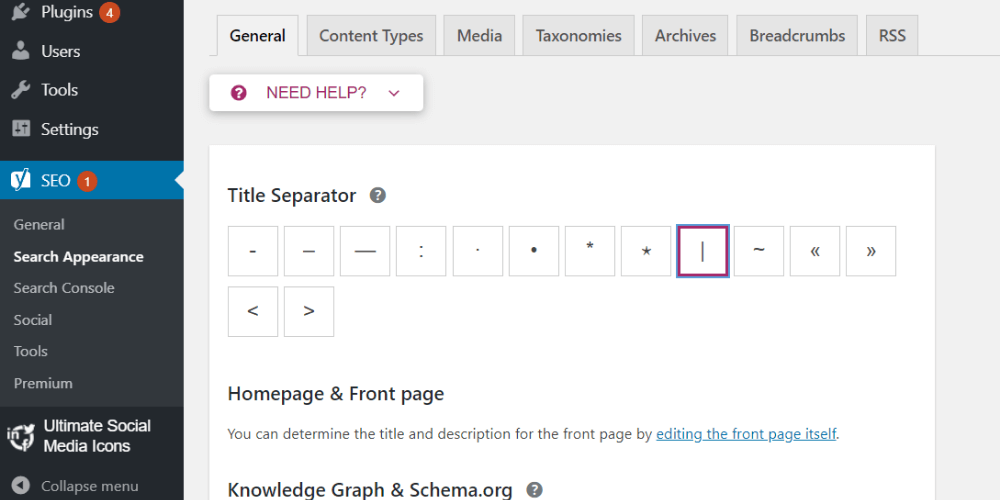Go to the Social submenu item

point(33,320)
